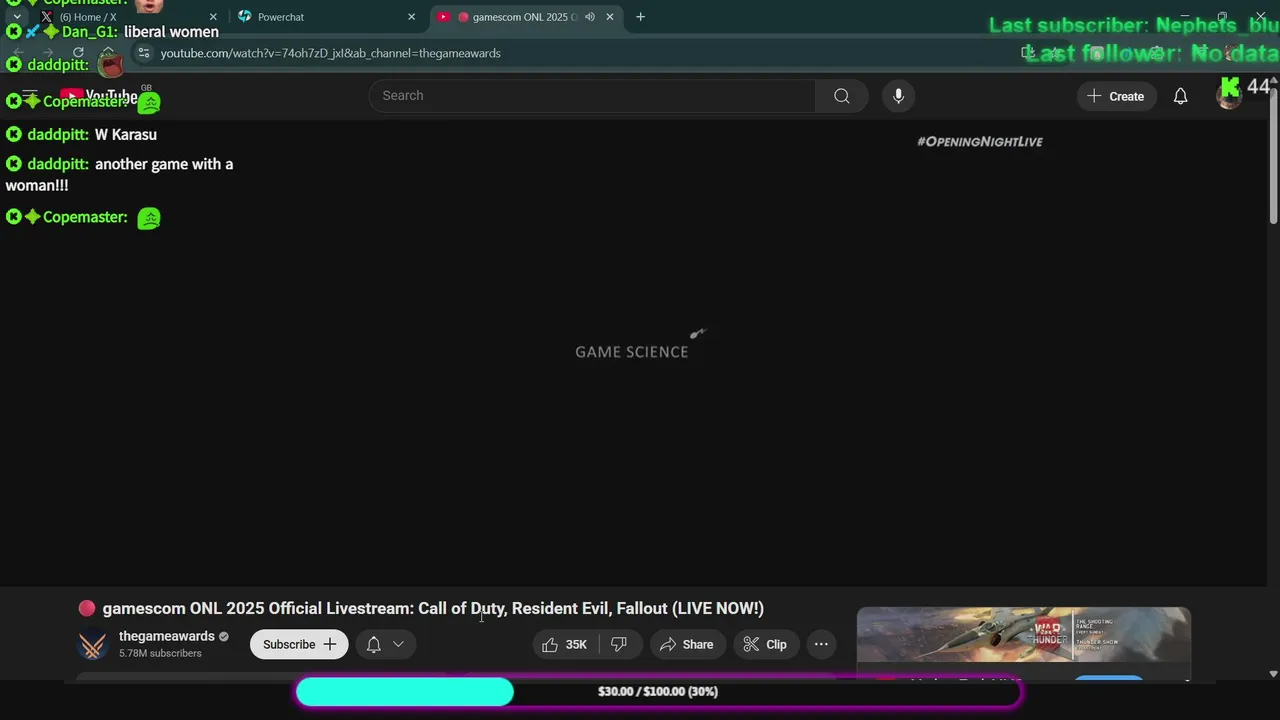Open YouTube notifications bell in the header

pos(1180,96)
